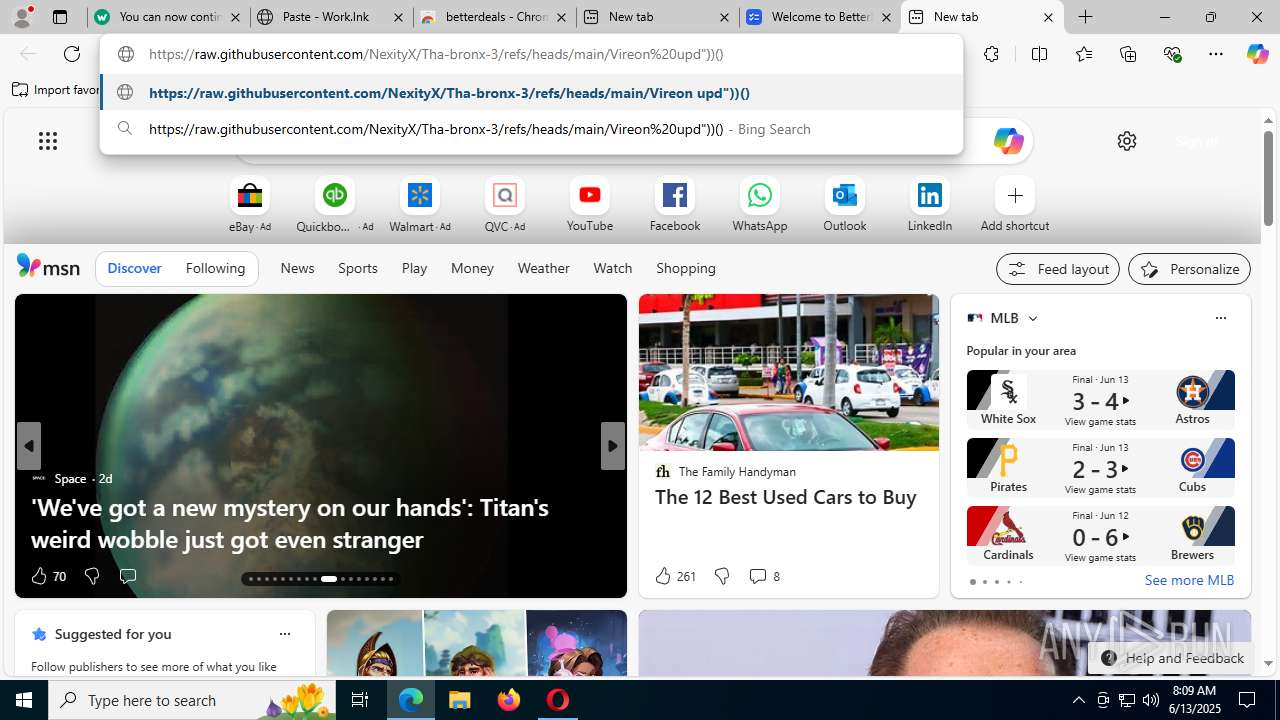The height and width of the screenshot is (720, 1280).
Task: Open the Watch section
Action: click(613, 268)
